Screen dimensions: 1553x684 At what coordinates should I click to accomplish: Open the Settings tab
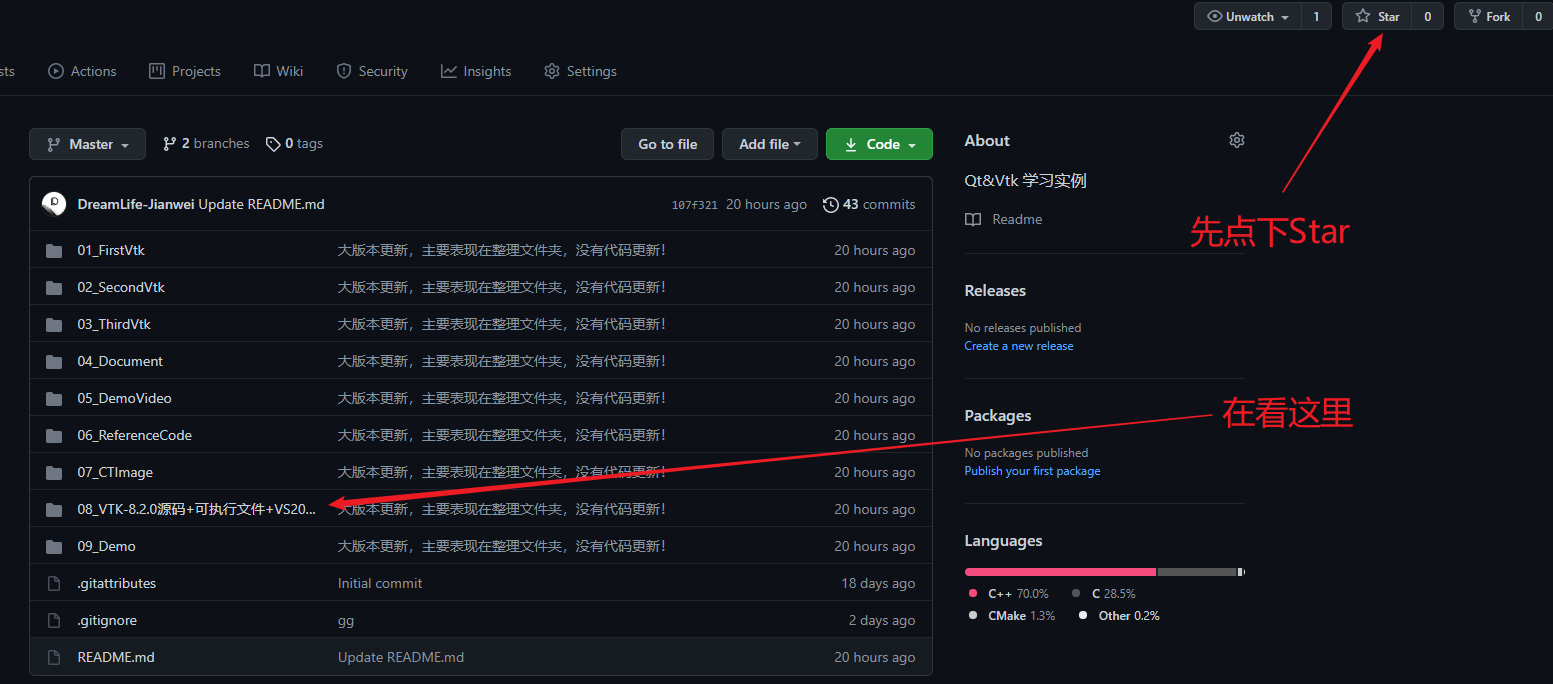point(580,71)
